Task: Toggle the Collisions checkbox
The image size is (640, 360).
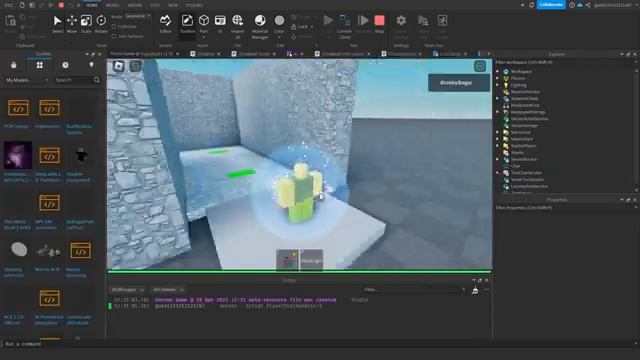Action: pyautogui.click(x=114, y=27)
